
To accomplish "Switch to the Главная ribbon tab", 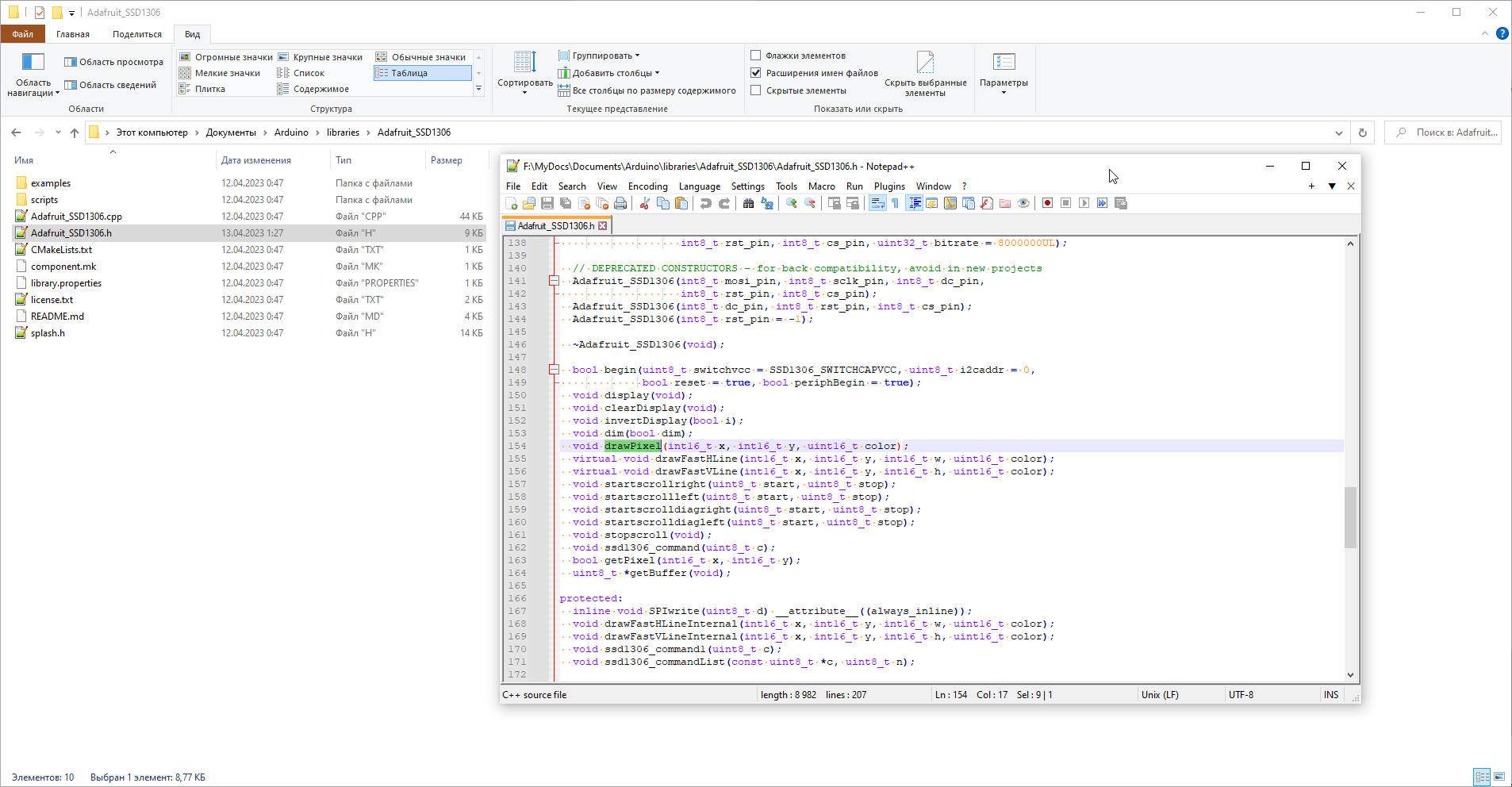I will coord(73,34).
